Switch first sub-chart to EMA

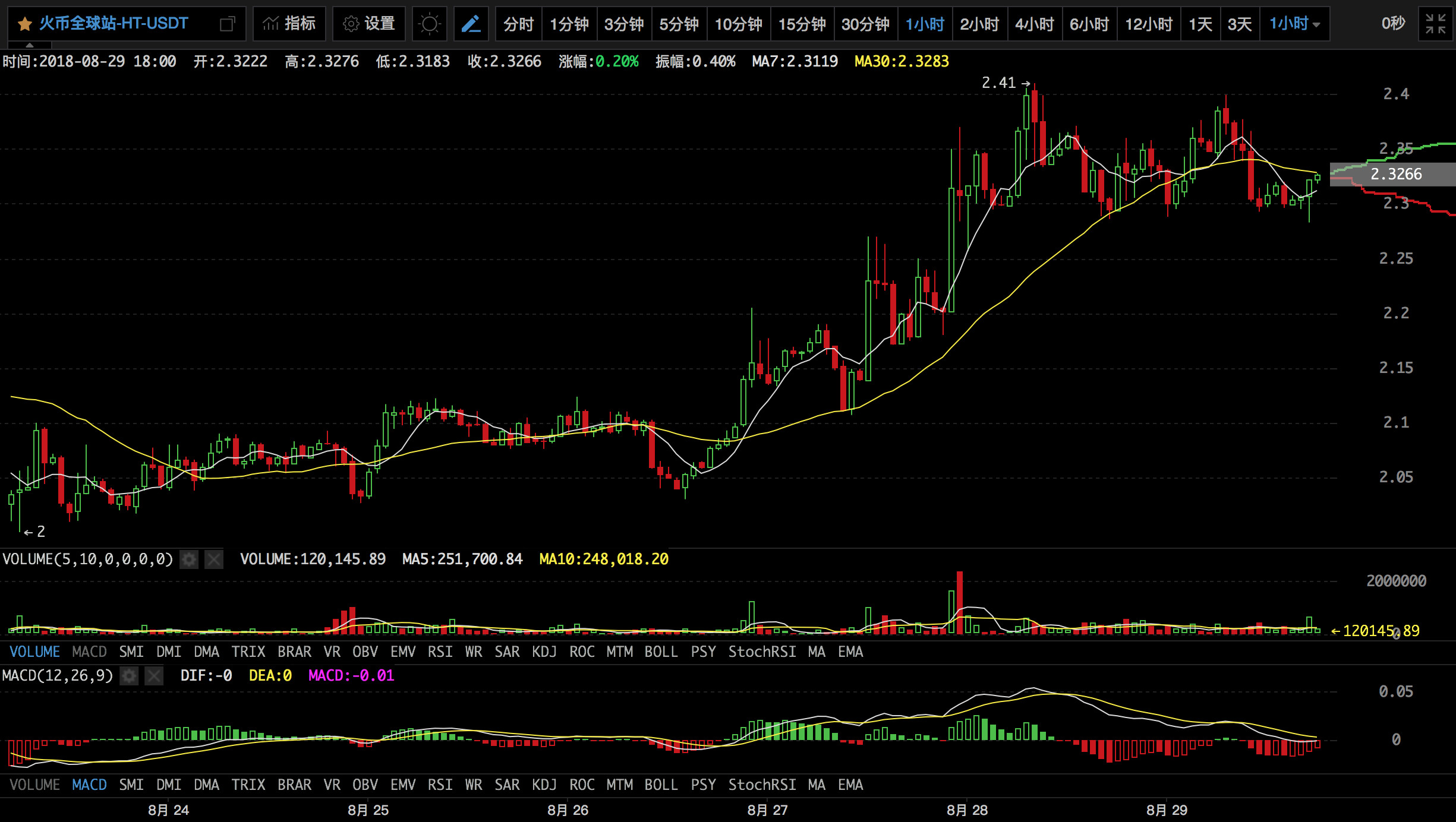point(850,652)
